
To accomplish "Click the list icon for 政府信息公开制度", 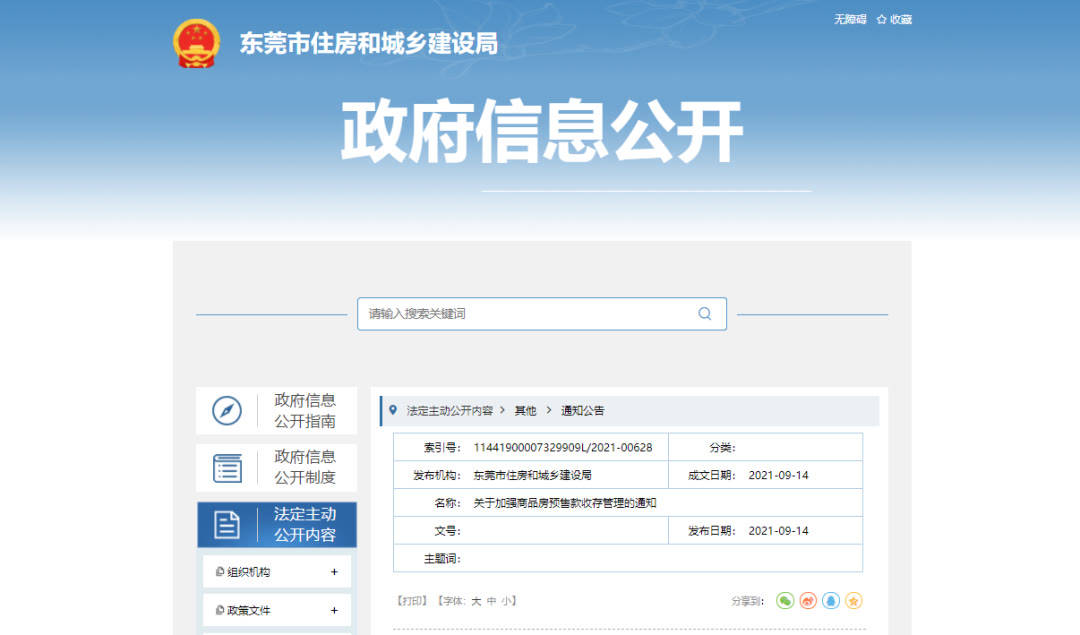I will (x=227, y=467).
